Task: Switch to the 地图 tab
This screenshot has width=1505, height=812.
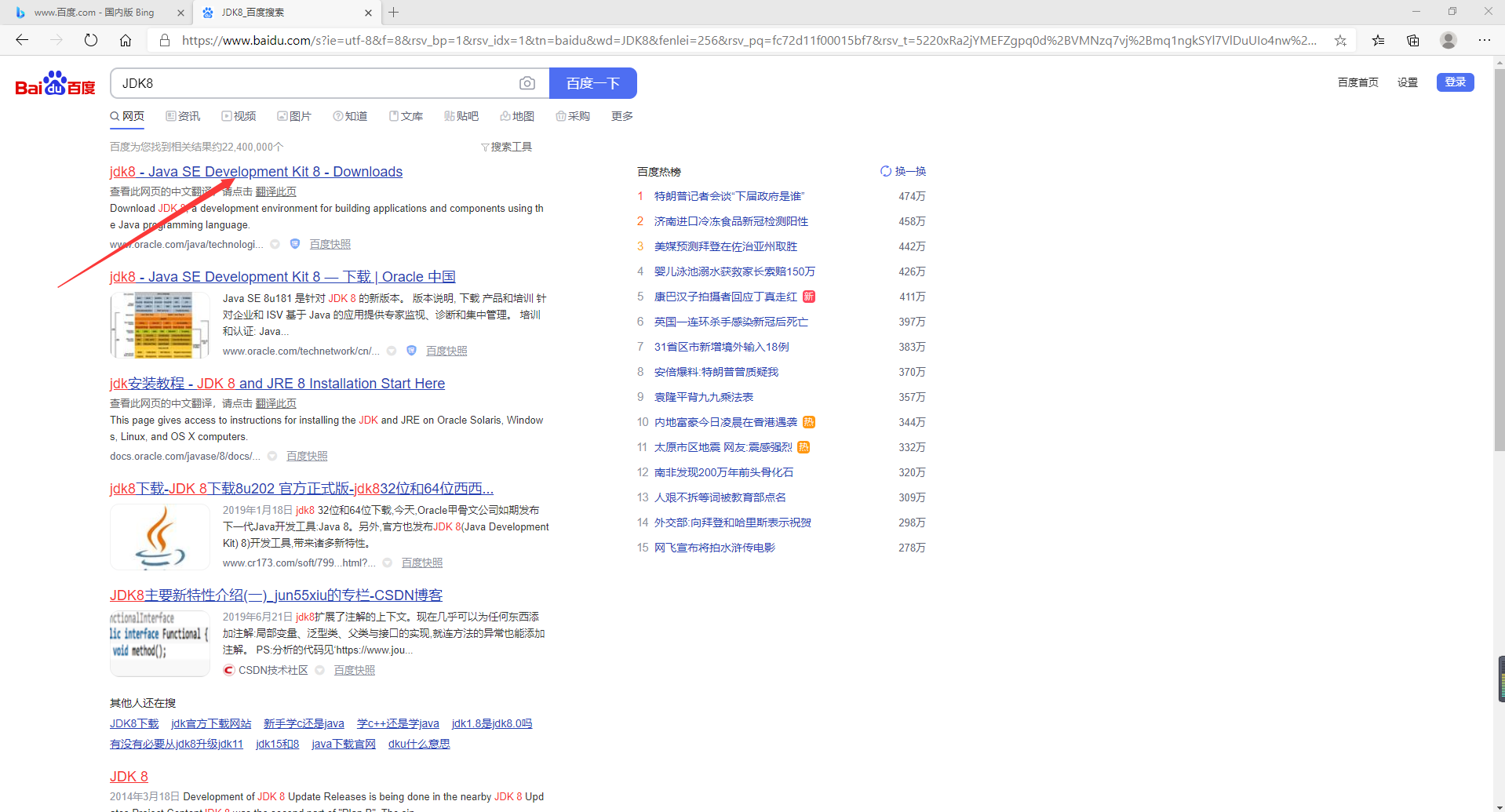Action: click(517, 116)
